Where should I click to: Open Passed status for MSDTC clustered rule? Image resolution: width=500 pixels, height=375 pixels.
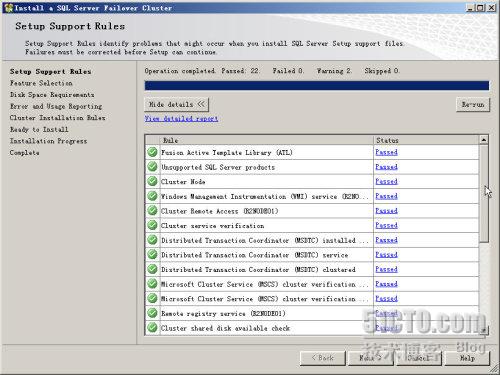pos(386,269)
